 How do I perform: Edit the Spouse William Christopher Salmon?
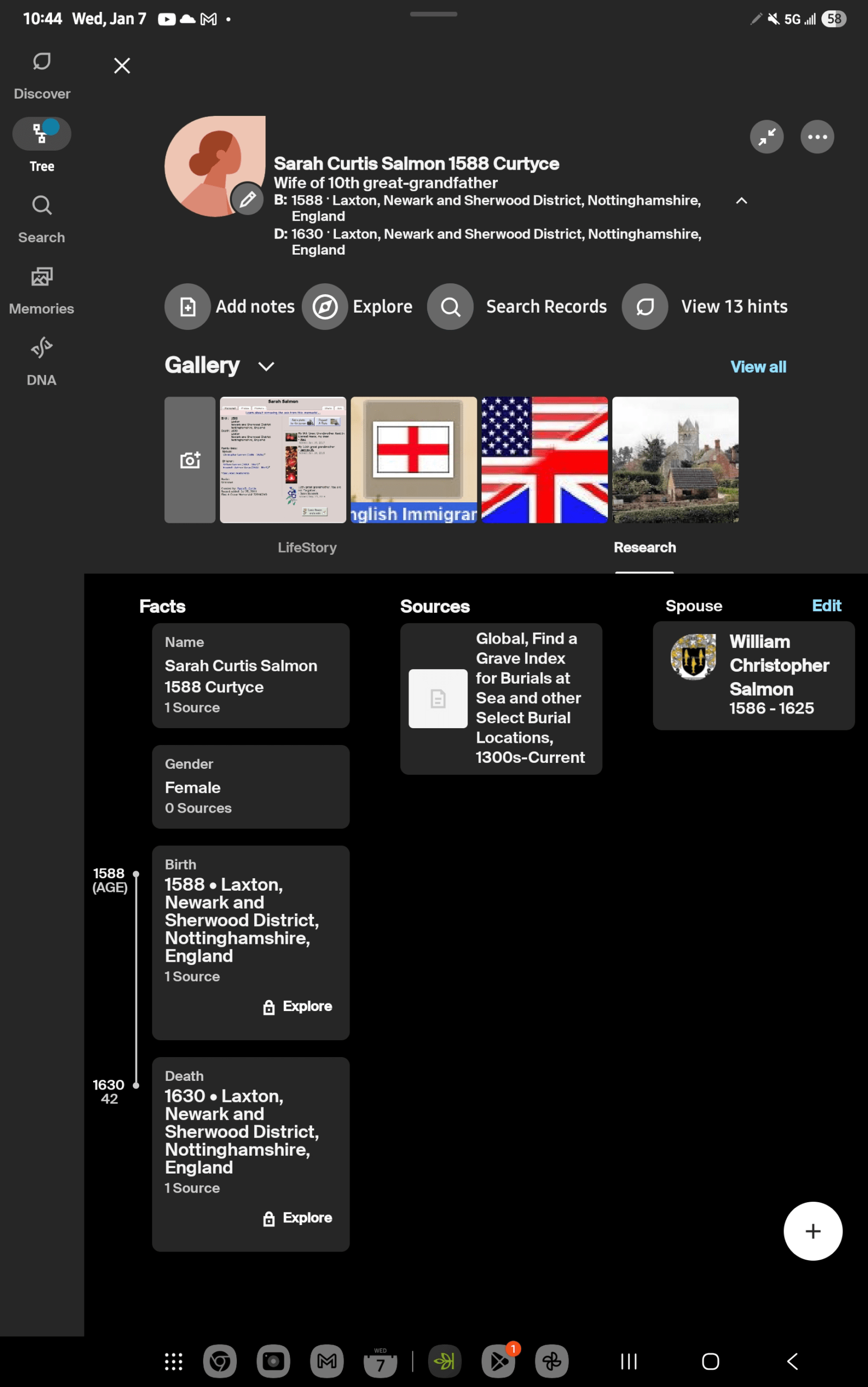[827, 606]
